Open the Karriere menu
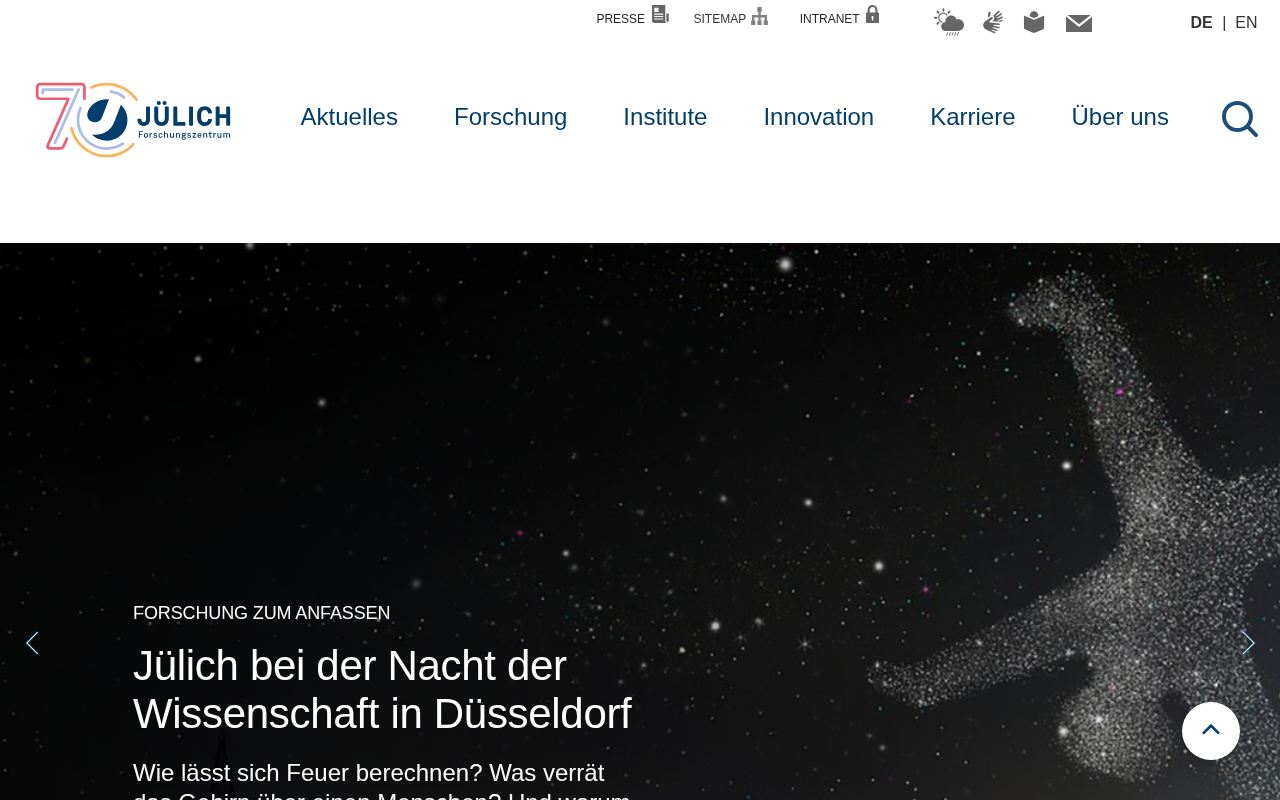This screenshot has height=800, width=1280. (x=973, y=117)
